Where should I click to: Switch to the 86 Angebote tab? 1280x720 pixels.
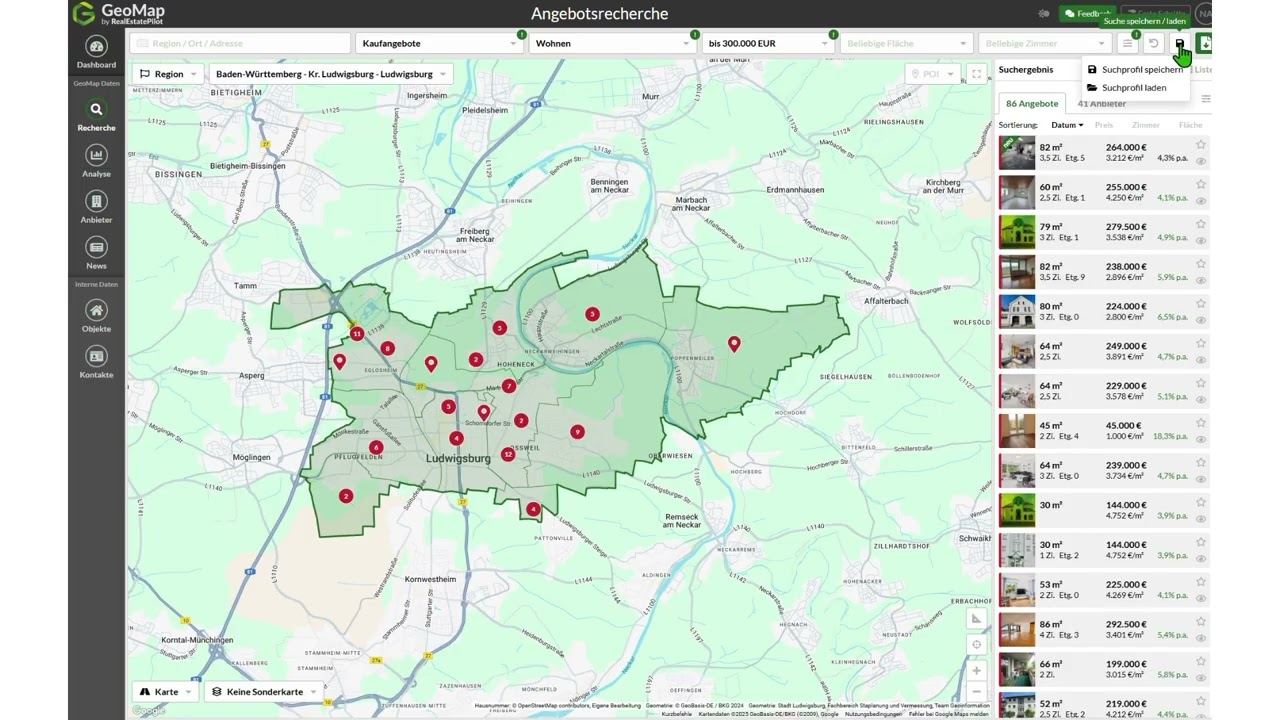(x=1032, y=104)
